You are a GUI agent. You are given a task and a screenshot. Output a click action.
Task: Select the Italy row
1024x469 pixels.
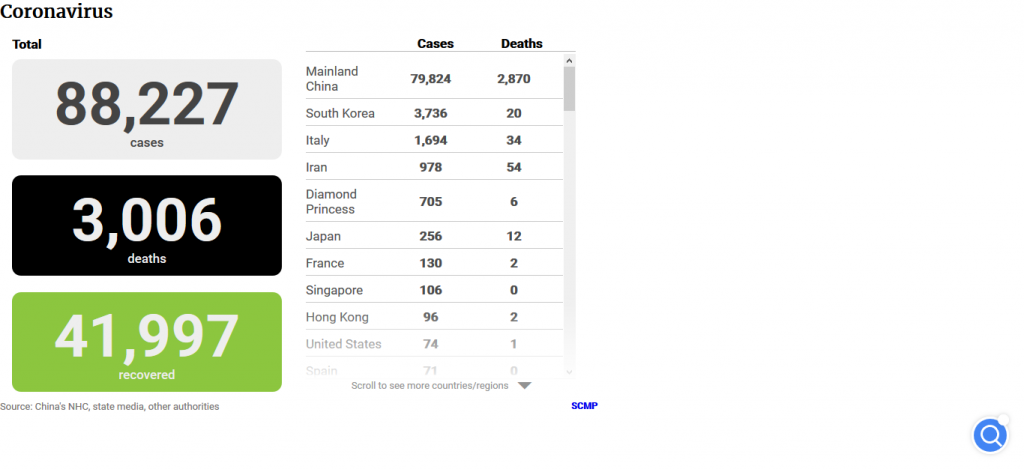pyautogui.click(x=433, y=140)
